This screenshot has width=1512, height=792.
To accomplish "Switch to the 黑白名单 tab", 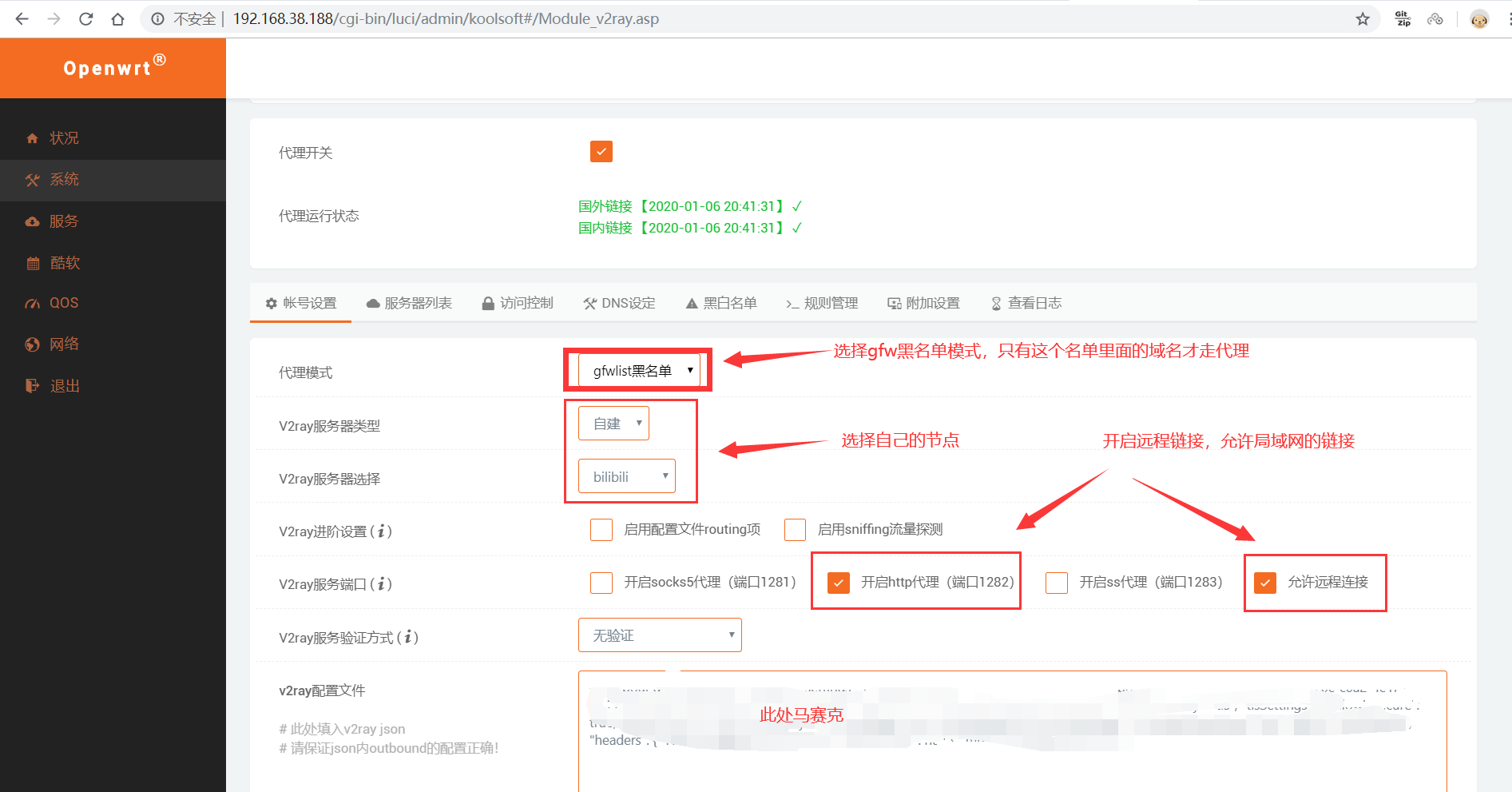I will (721, 303).
